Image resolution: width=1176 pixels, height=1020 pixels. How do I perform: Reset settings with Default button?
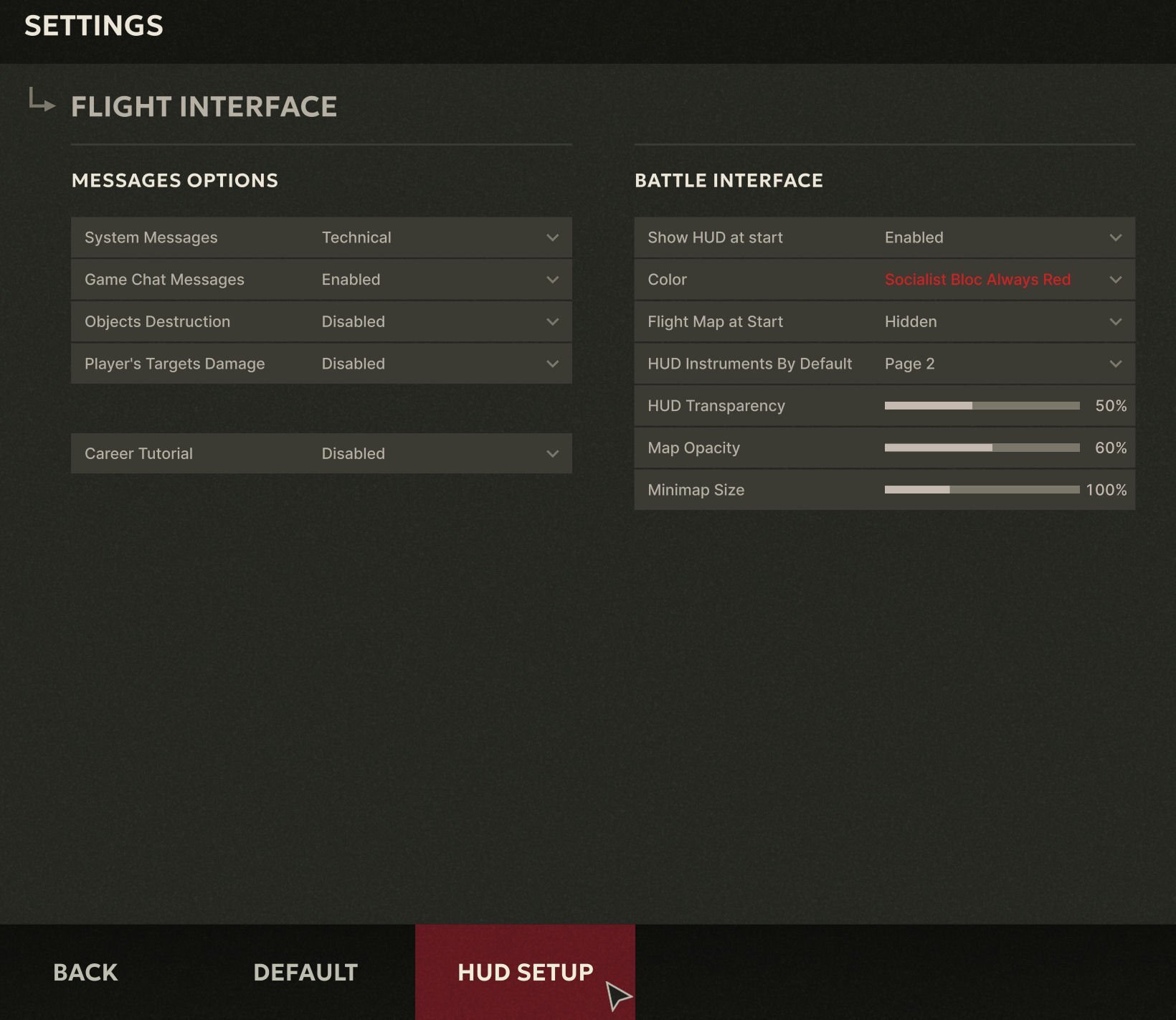[x=305, y=973]
